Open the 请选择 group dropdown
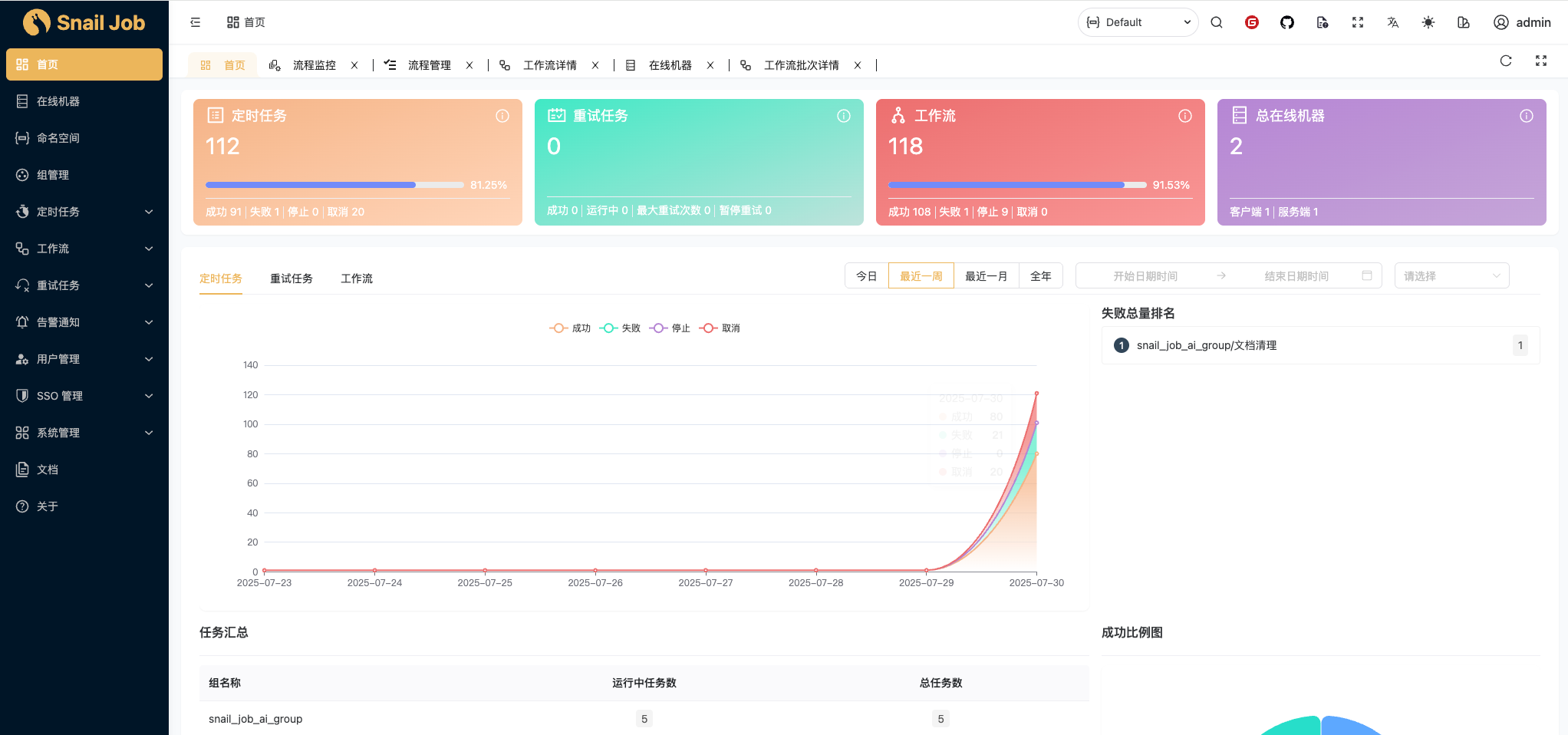This screenshot has width=1568, height=735. pos(1452,276)
